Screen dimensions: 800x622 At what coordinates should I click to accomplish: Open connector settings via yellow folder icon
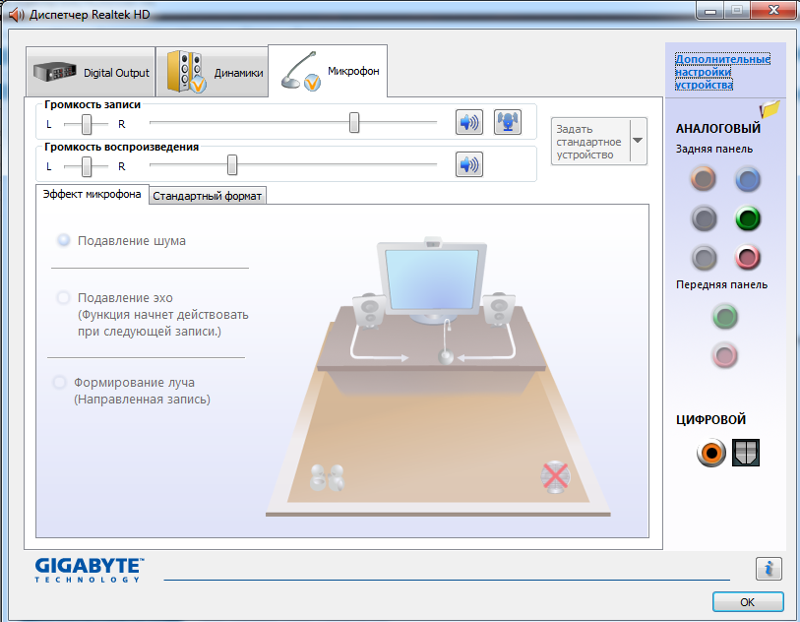coord(769,109)
